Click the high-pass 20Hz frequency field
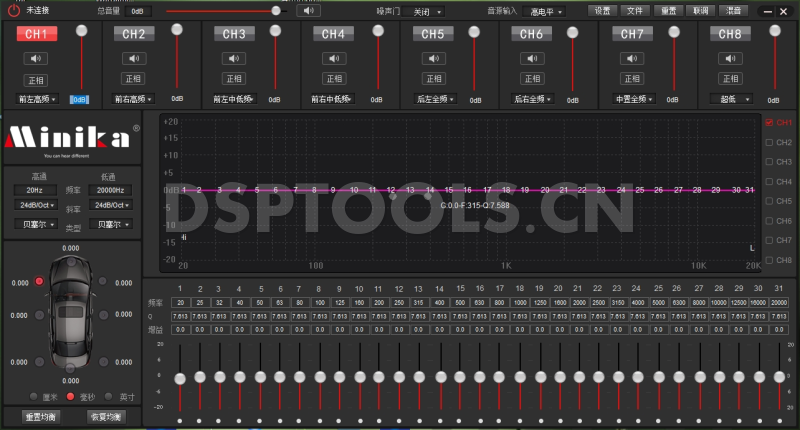 (x=35, y=190)
